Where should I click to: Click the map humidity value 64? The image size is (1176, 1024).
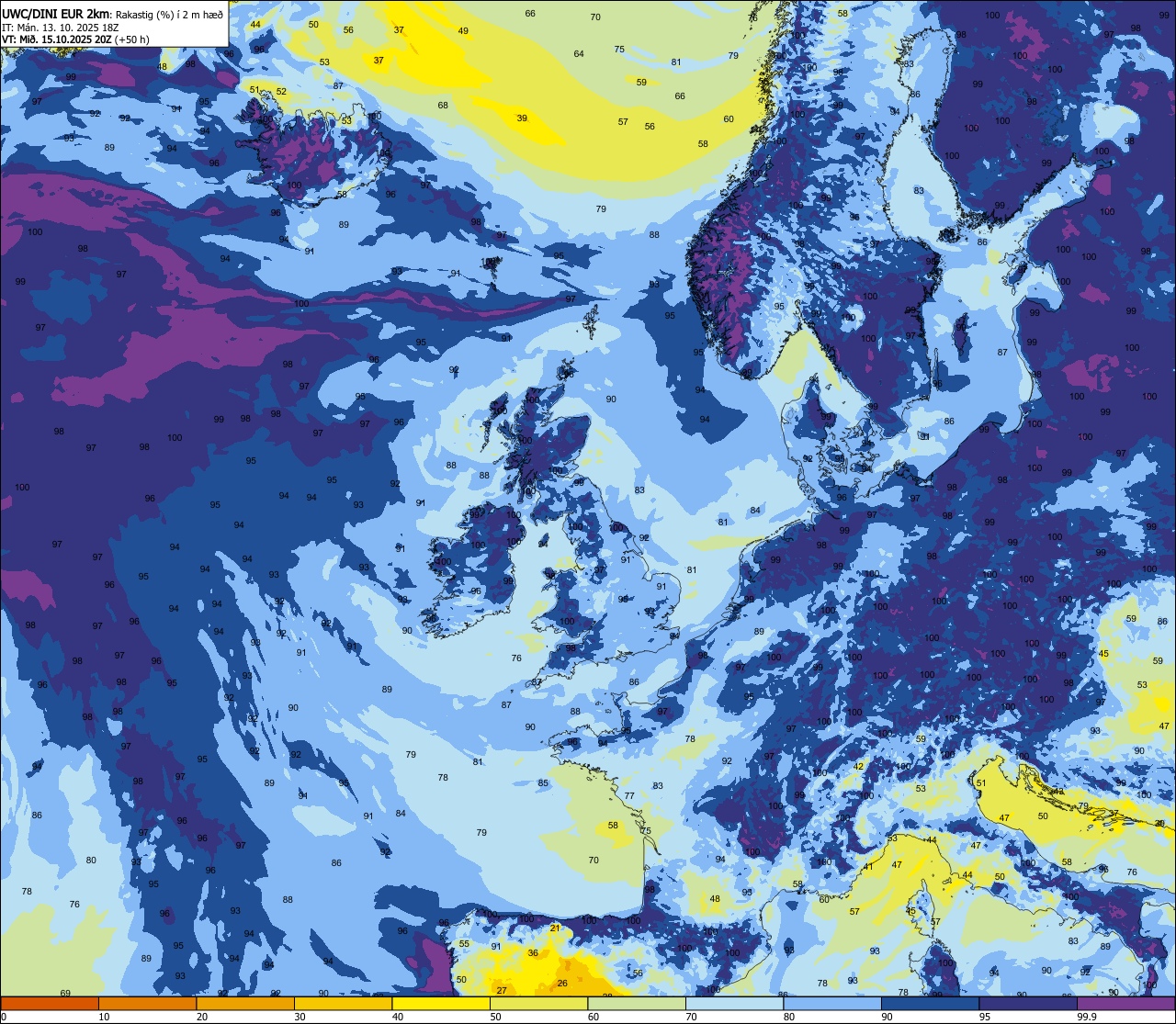[x=579, y=54]
